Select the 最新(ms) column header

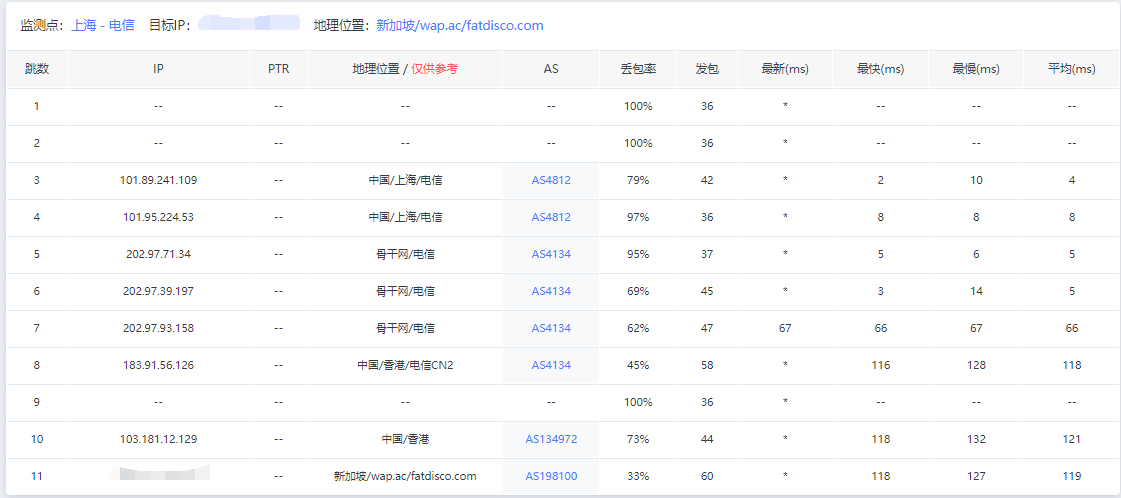pos(785,69)
